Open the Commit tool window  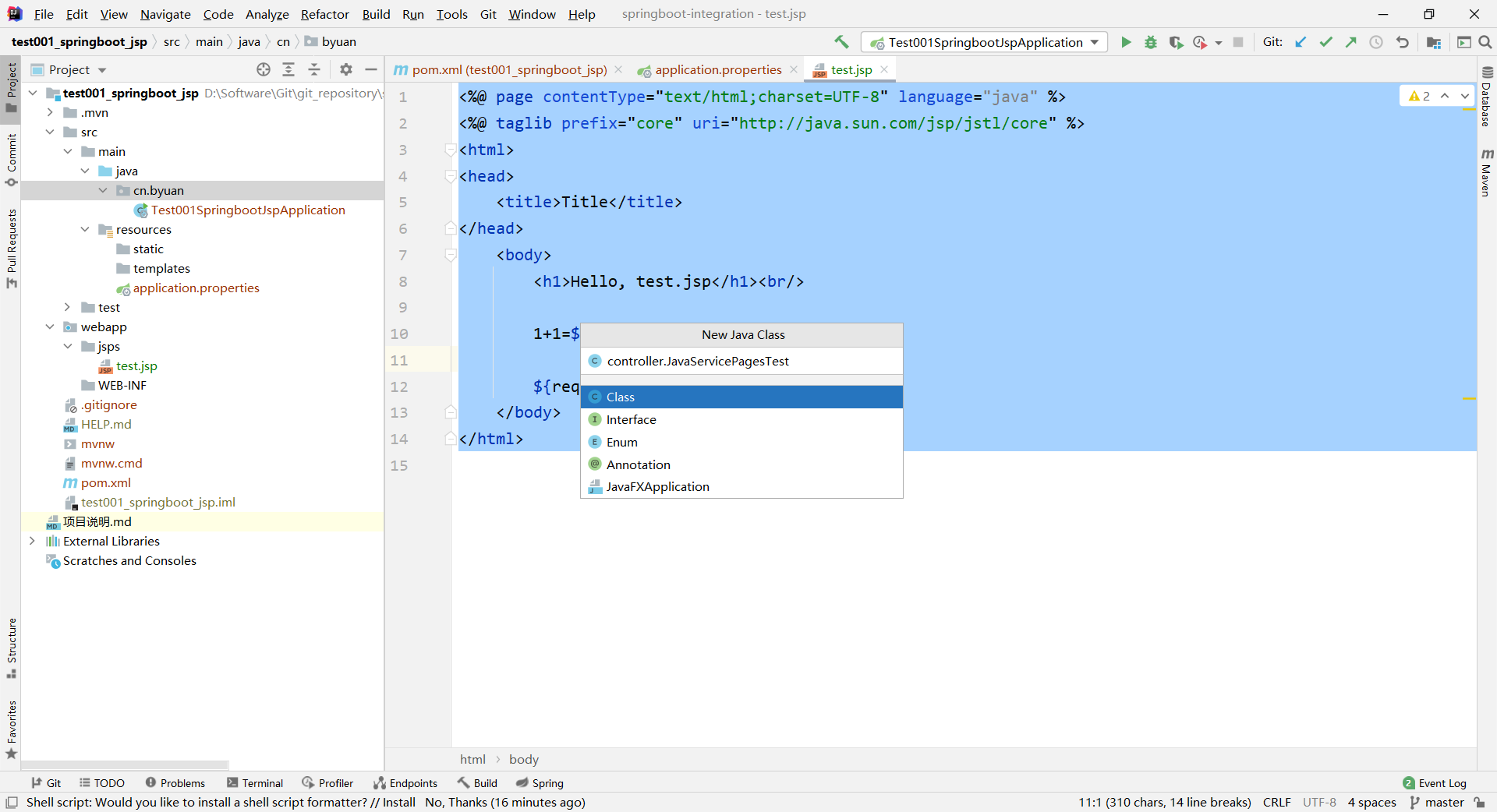pyautogui.click(x=11, y=160)
